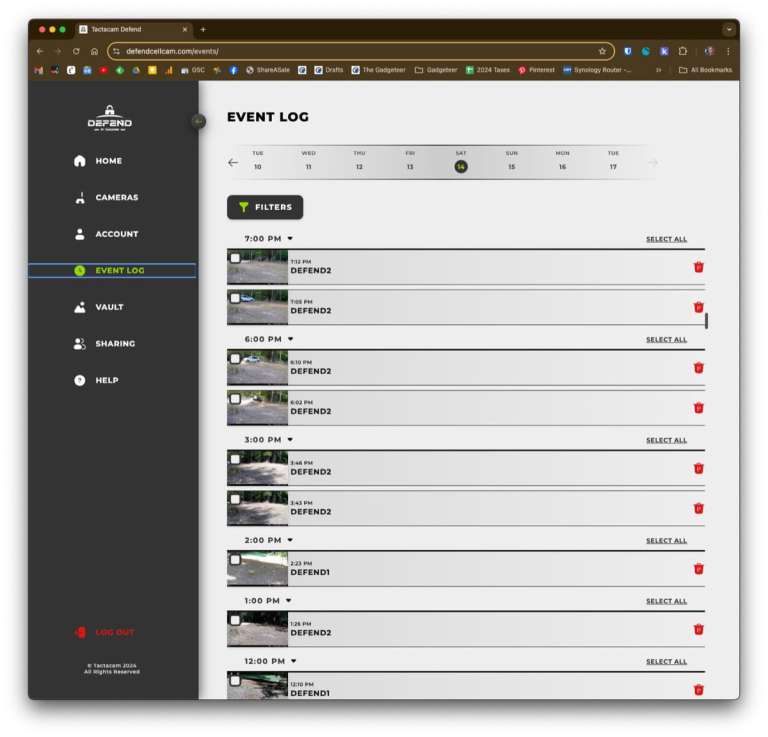Open the Filters button
768x737 pixels.
[265, 207]
